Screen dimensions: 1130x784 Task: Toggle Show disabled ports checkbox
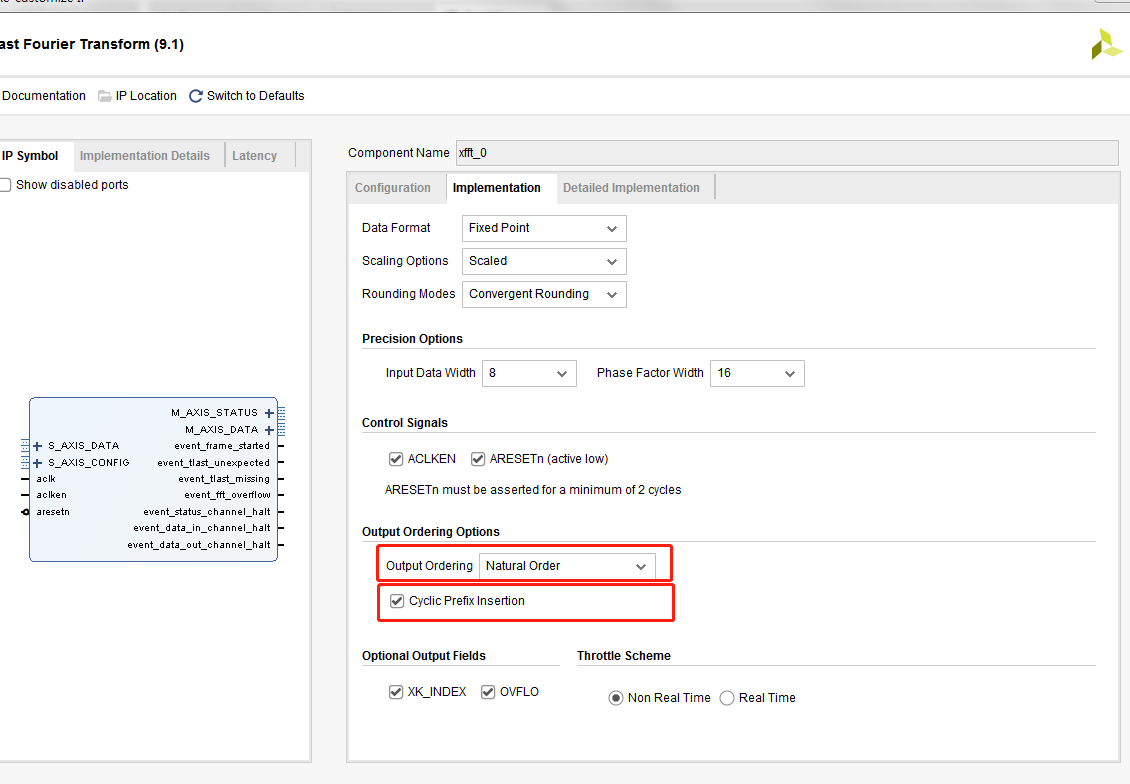click(x=5, y=184)
